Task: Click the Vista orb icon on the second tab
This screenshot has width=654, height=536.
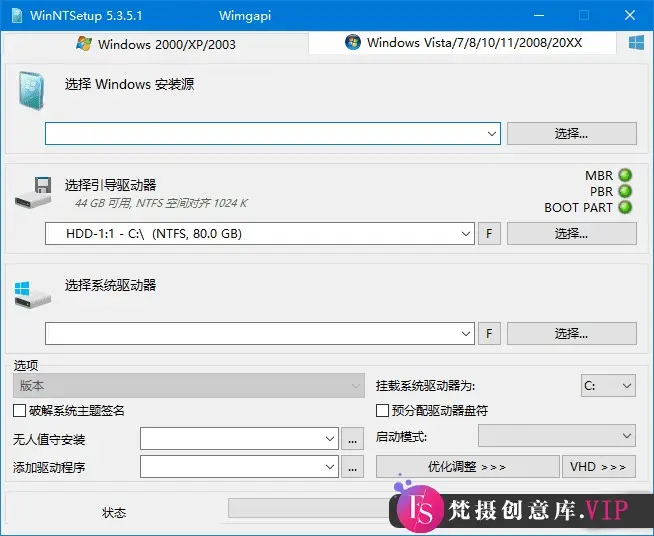Action: [x=353, y=42]
